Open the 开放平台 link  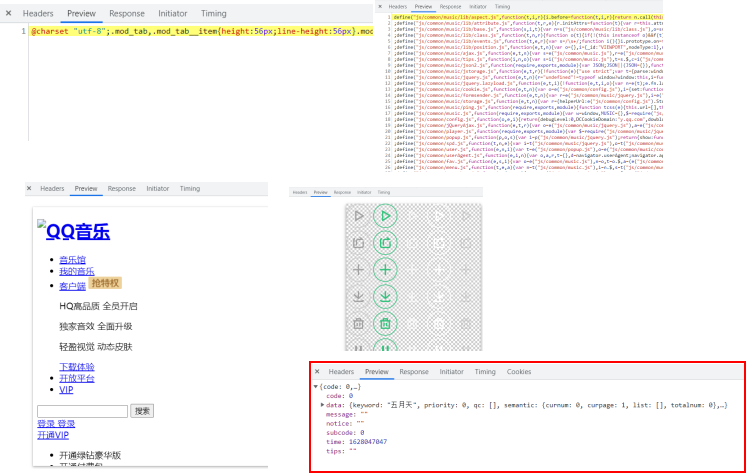[77, 378]
